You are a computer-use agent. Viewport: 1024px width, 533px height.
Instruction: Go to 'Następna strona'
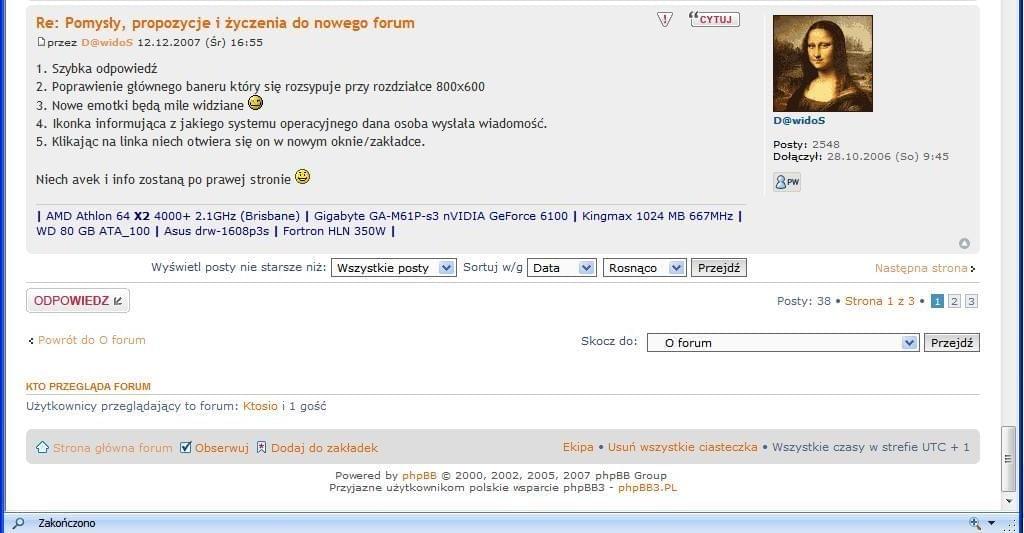(x=921, y=268)
